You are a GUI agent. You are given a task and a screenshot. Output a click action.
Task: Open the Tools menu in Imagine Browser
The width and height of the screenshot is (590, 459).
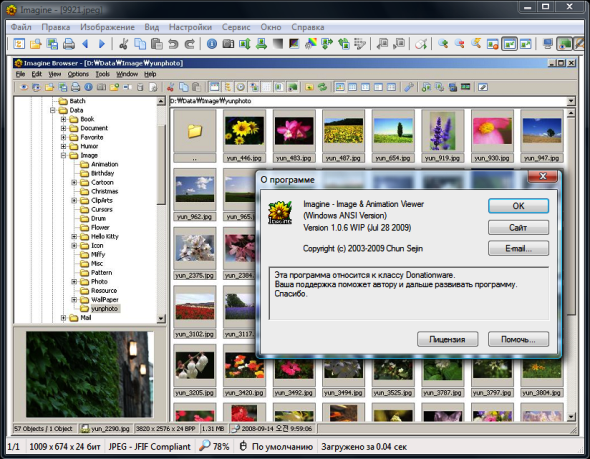(x=102, y=74)
